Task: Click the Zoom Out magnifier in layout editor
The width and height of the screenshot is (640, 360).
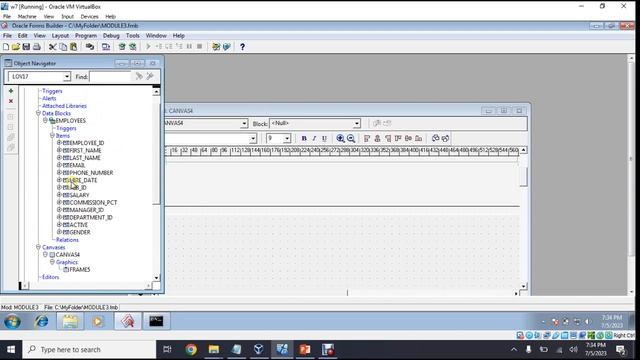Action: pos(351,138)
